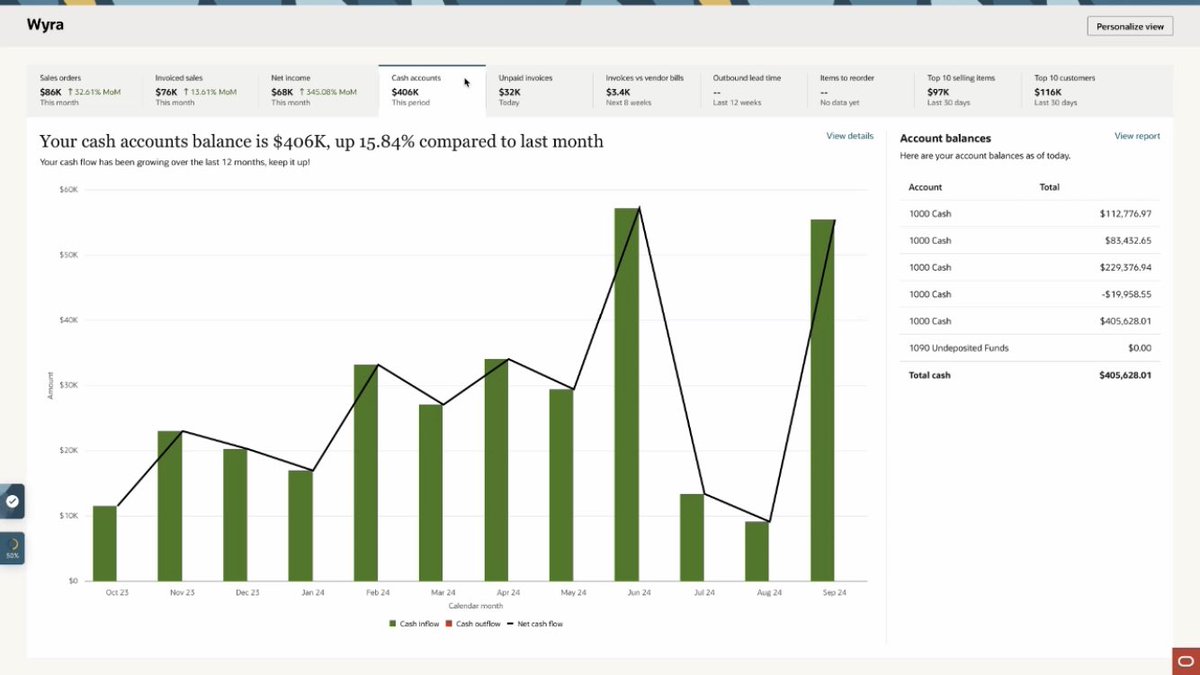Screen dimensions: 1200x675
Task: Click the Oct 23 cash inflow bar
Action: click(x=105, y=543)
